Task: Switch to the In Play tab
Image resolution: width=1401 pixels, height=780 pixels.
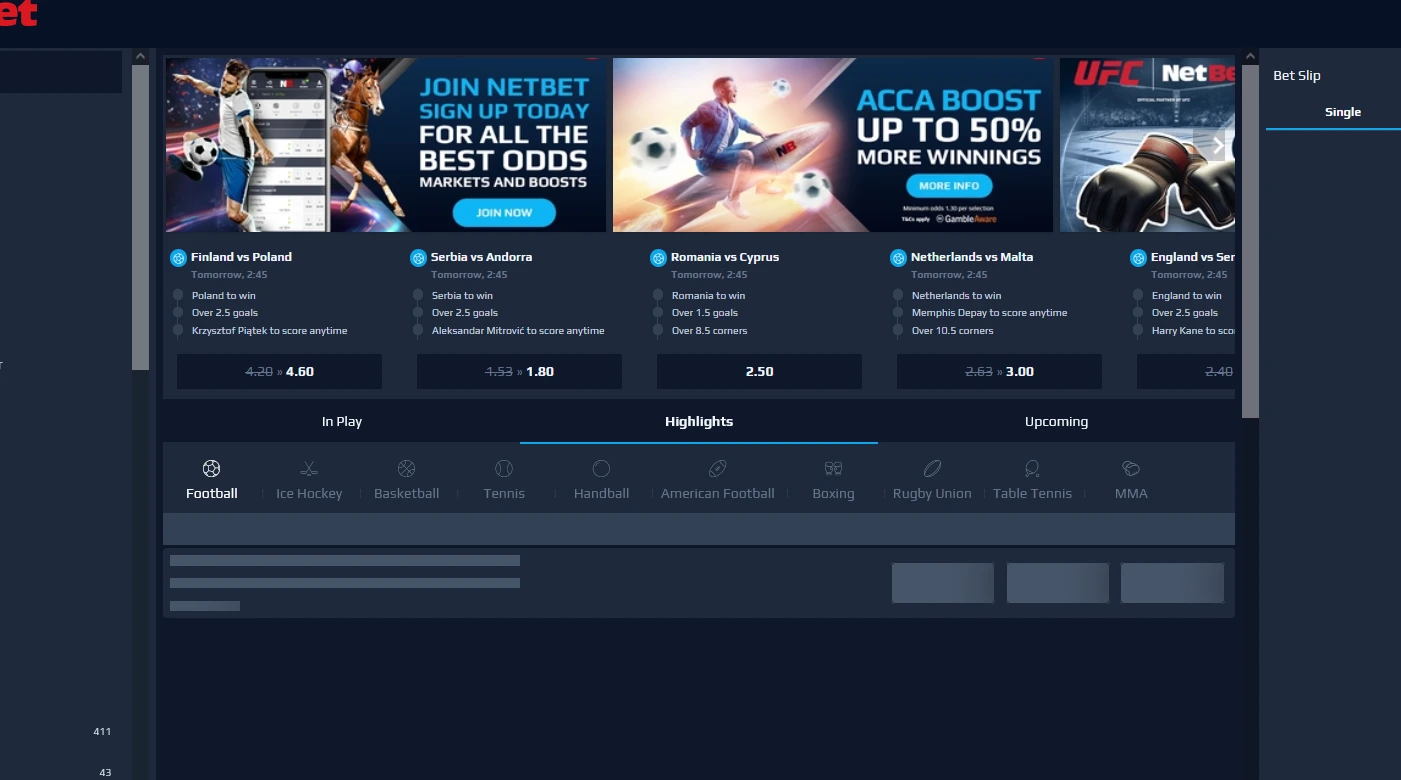Action: (x=342, y=421)
